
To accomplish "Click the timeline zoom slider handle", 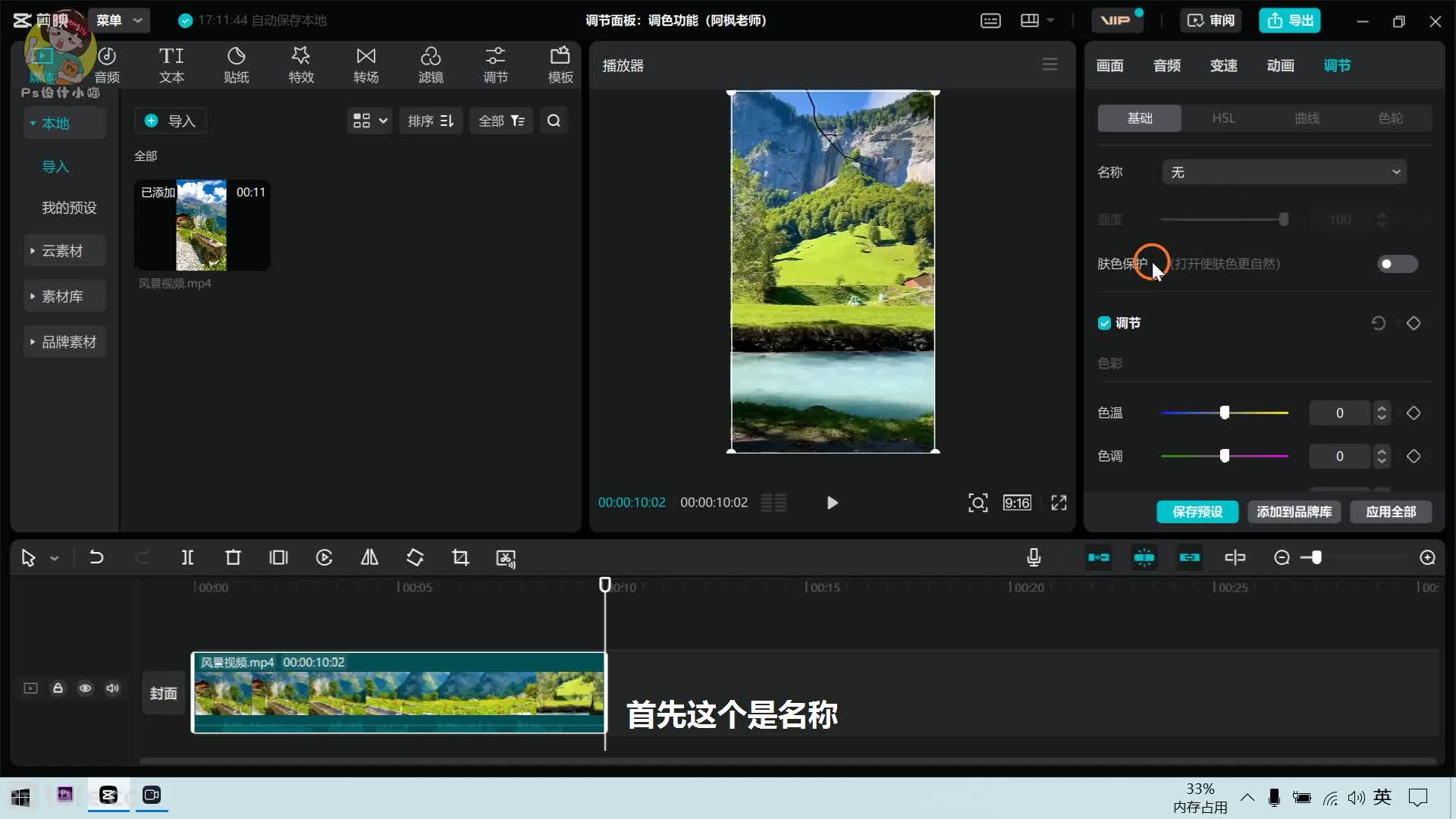I will point(1316,557).
